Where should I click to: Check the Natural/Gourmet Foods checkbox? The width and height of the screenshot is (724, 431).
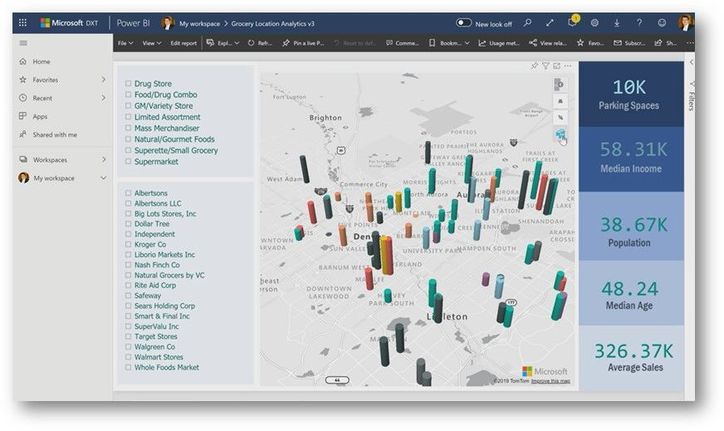click(128, 139)
